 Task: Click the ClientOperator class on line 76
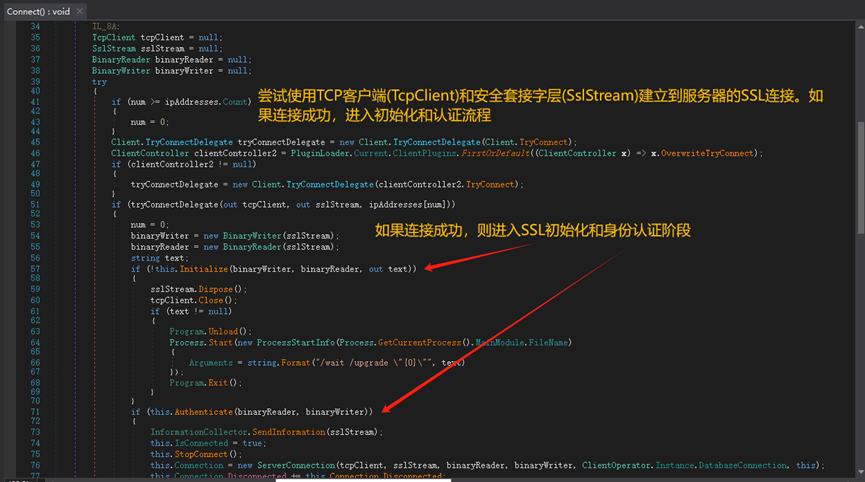point(616,465)
